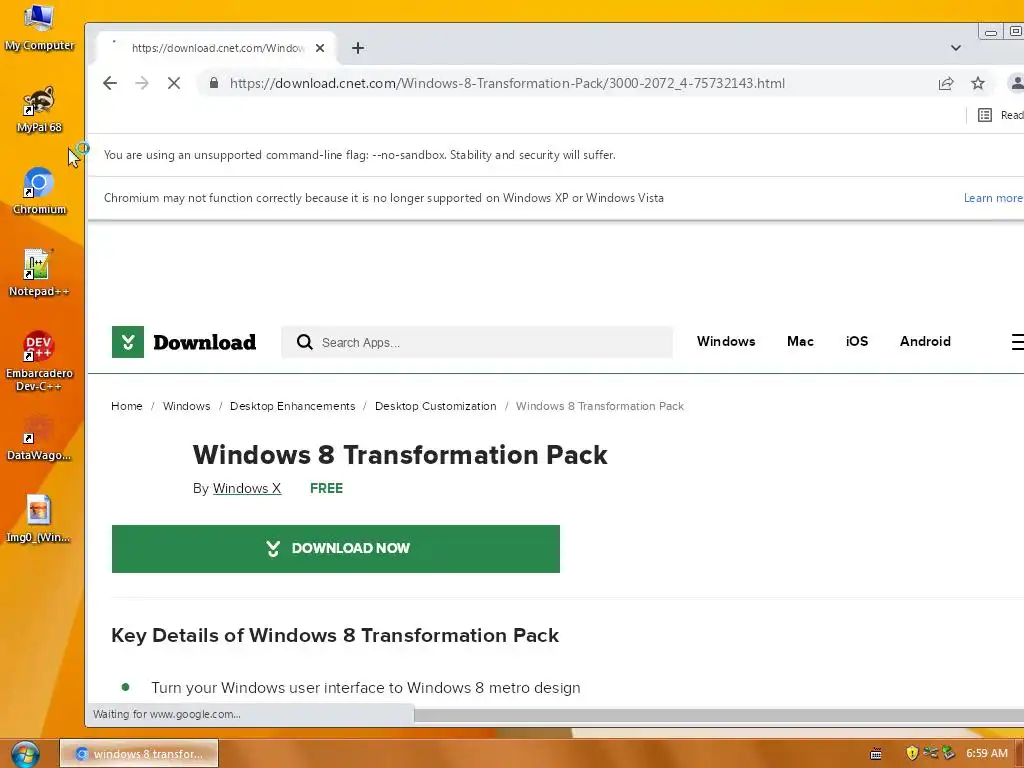Stop loading the page

tap(174, 83)
